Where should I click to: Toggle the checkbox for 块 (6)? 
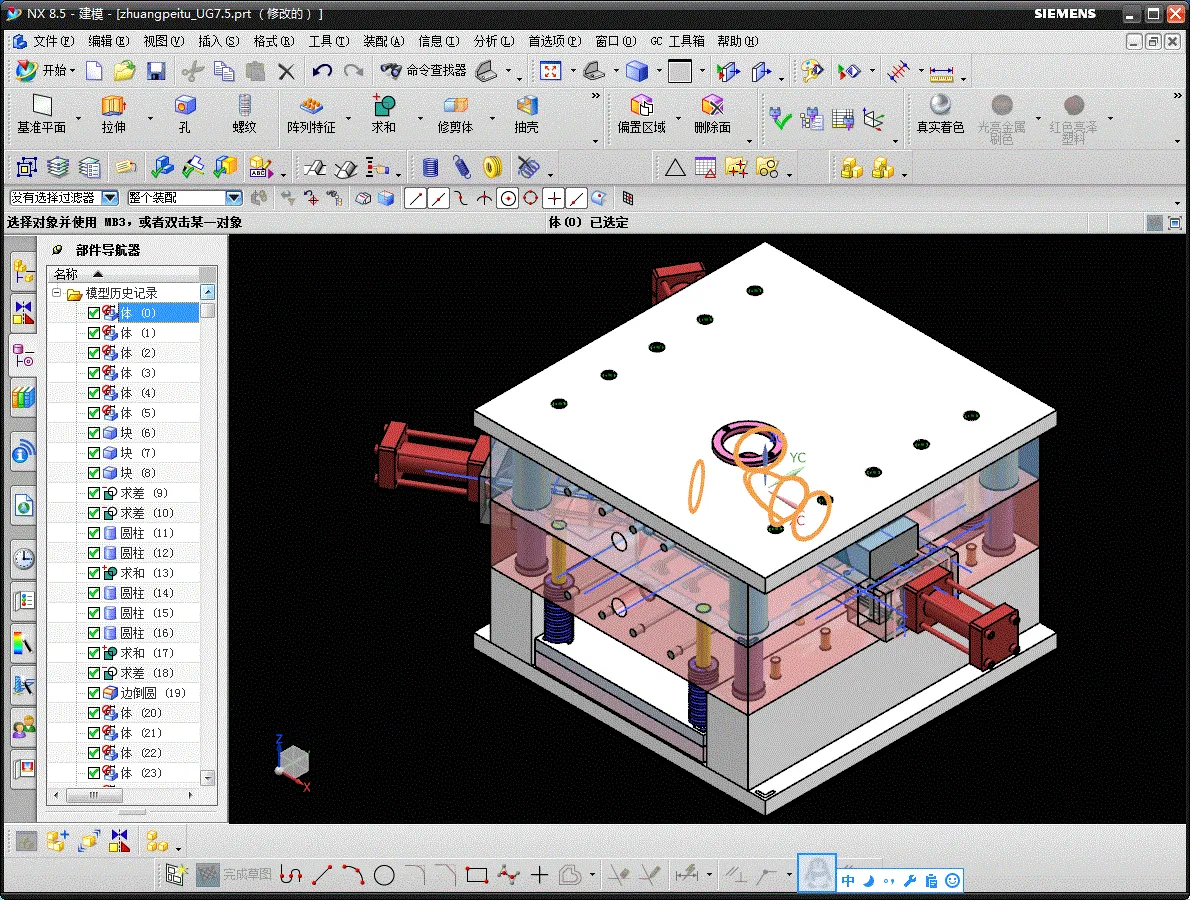click(x=94, y=433)
